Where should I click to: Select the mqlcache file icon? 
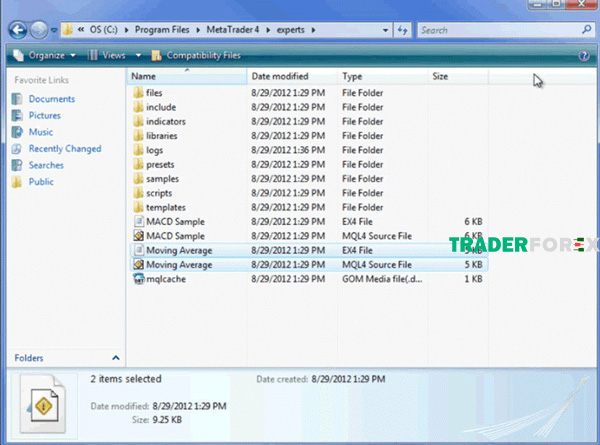(138, 279)
